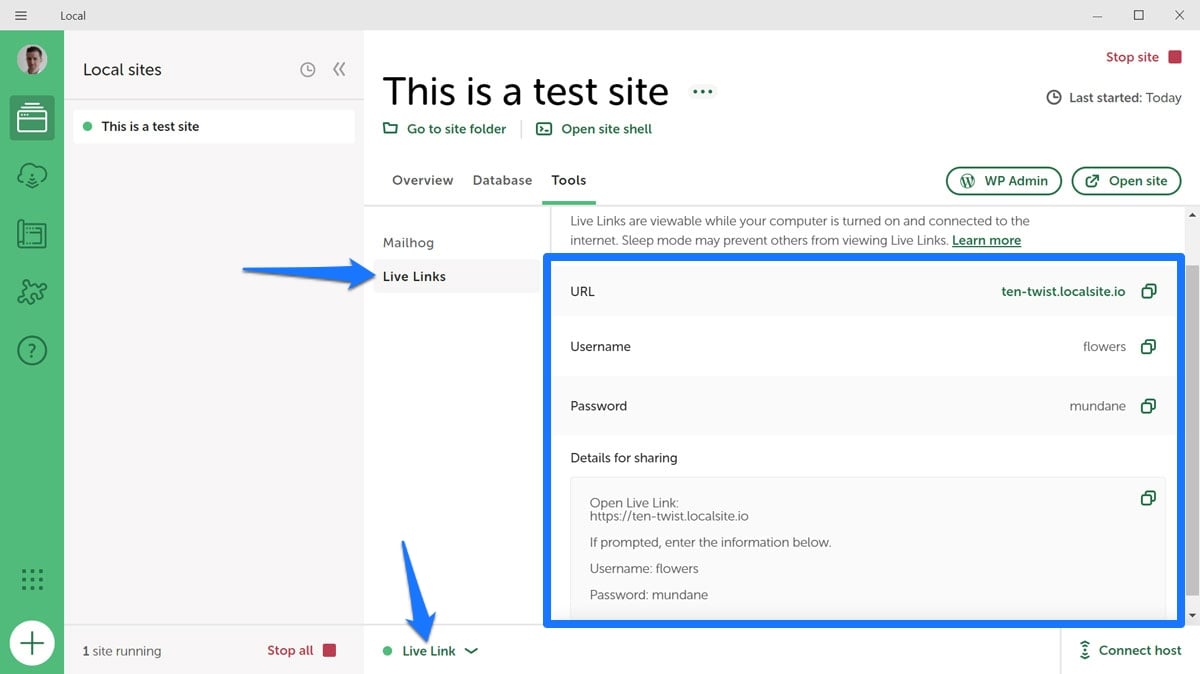
Task: Copy the Live Link URL
Action: pyautogui.click(x=1148, y=291)
